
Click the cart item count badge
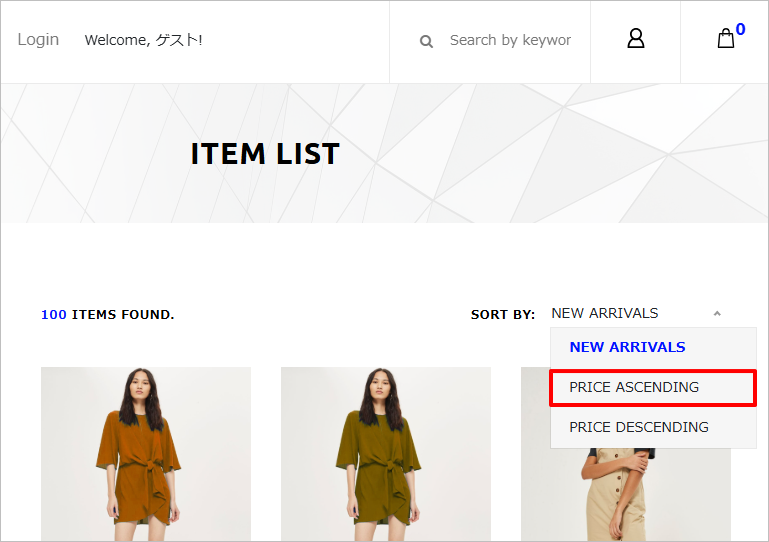click(741, 29)
